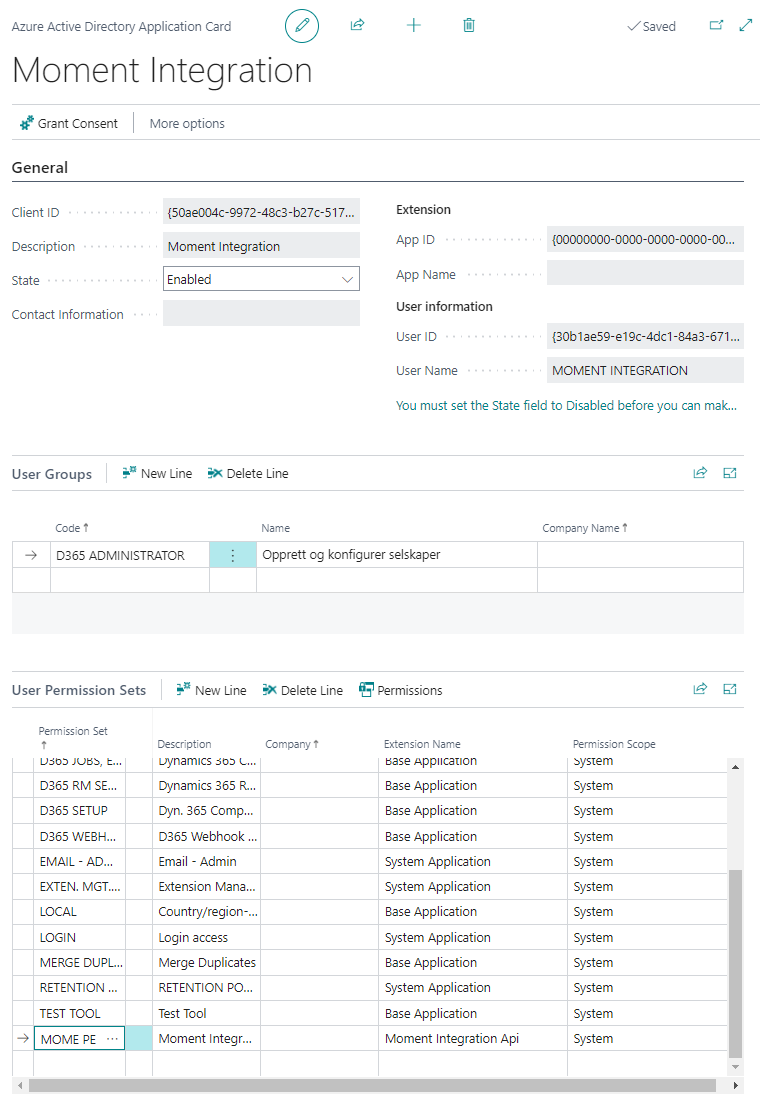Click Grant Consent button
This screenshot has height=1097, width=768.
pyautogui.click(x=69, y=124)
